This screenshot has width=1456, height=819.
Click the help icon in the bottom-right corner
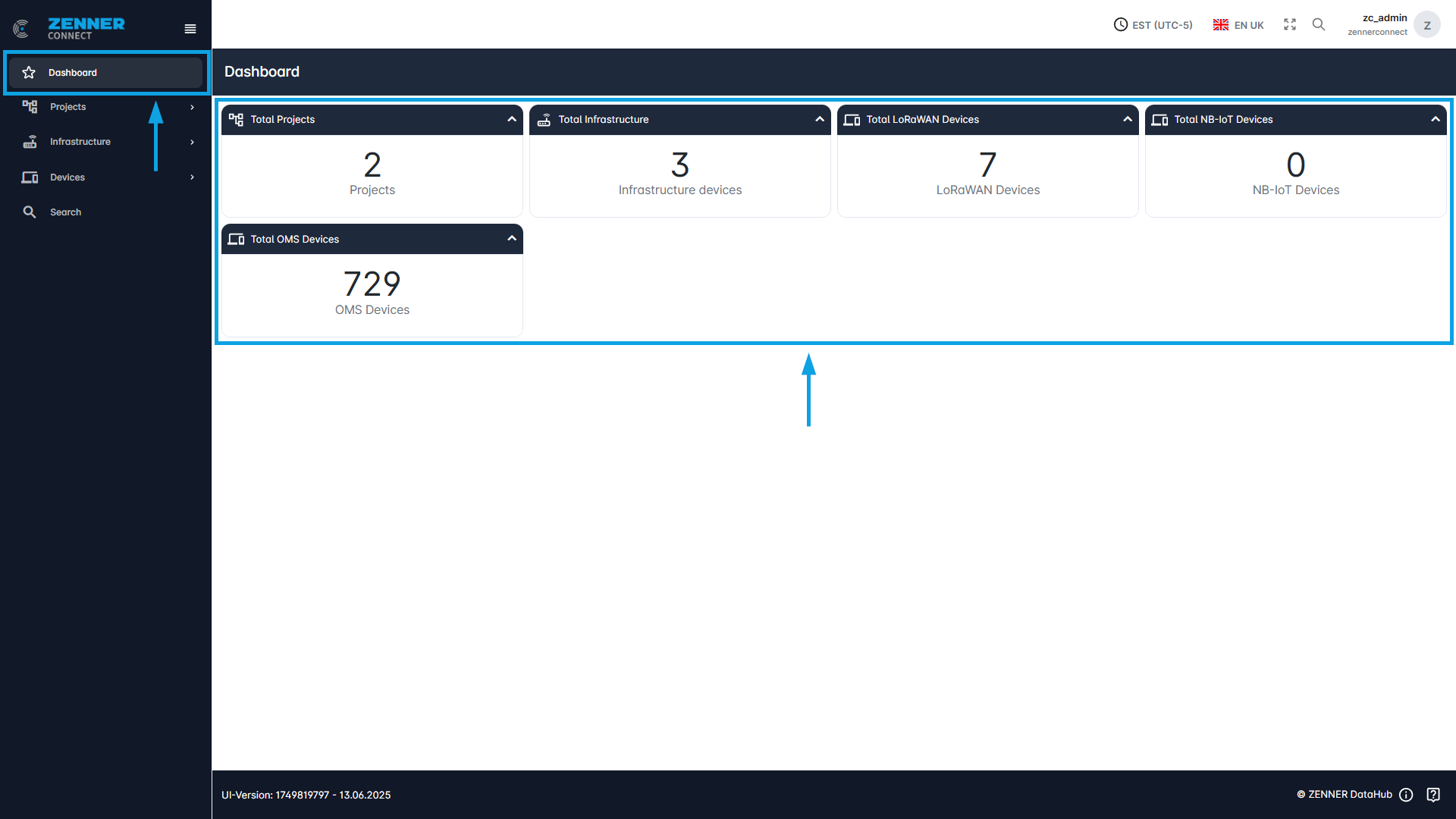click(1434, 795)
